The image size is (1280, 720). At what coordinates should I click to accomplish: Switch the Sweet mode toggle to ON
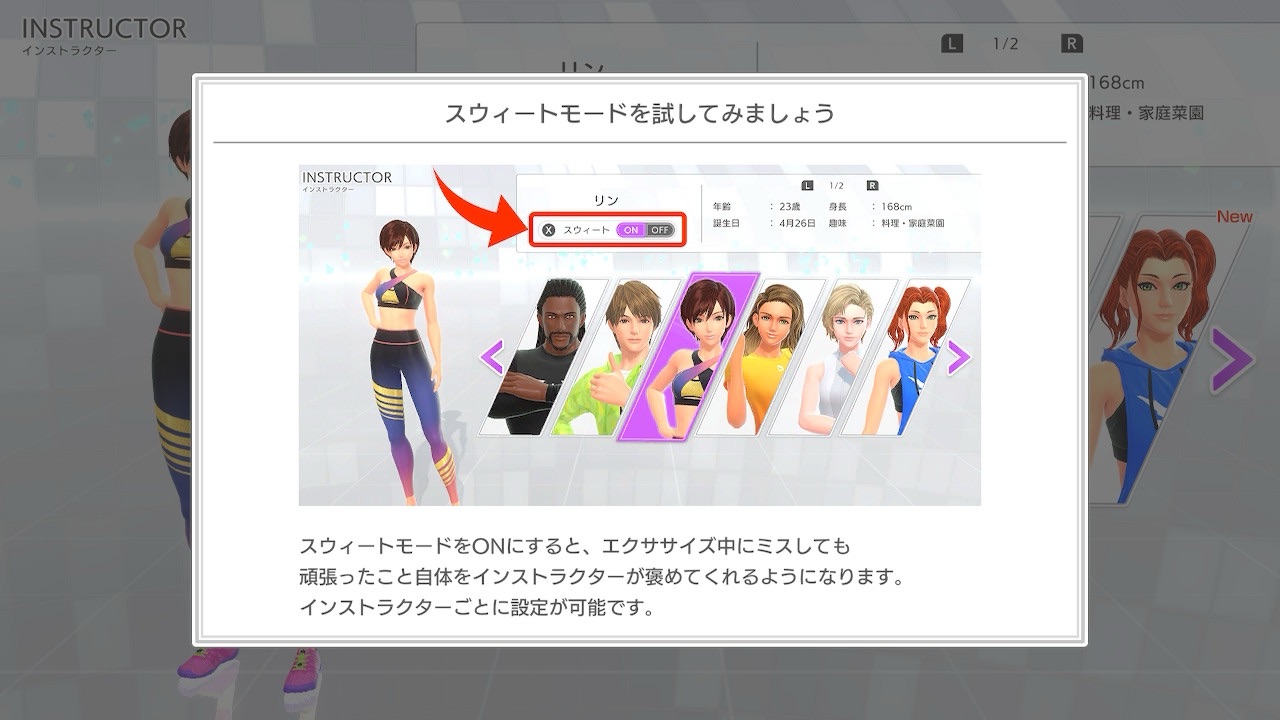(630, 230)
